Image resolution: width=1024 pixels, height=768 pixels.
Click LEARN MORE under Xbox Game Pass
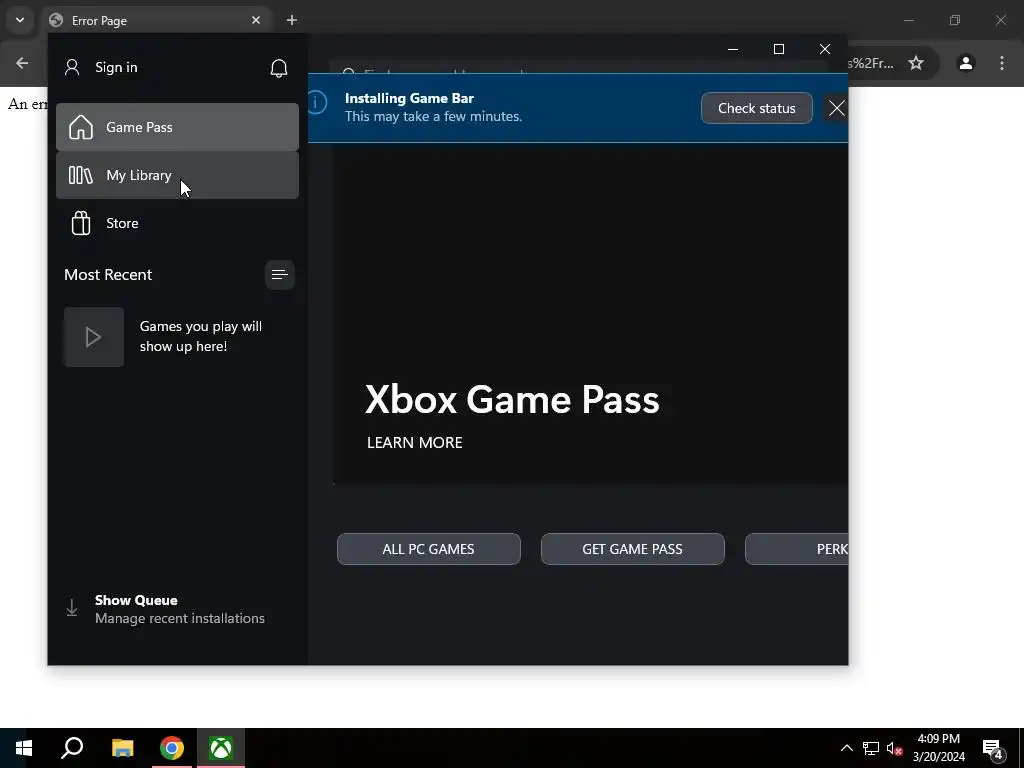click(415, 443)
